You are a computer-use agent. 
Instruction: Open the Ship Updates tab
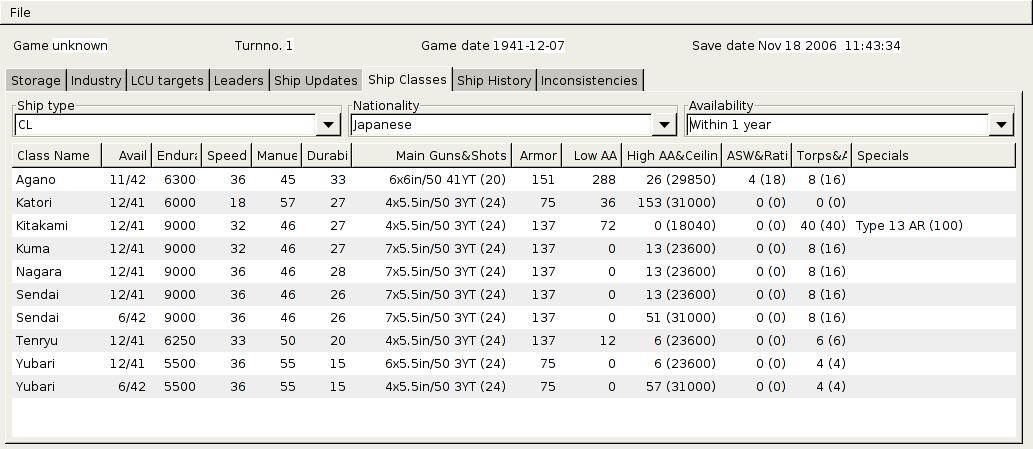pos(316,80)
